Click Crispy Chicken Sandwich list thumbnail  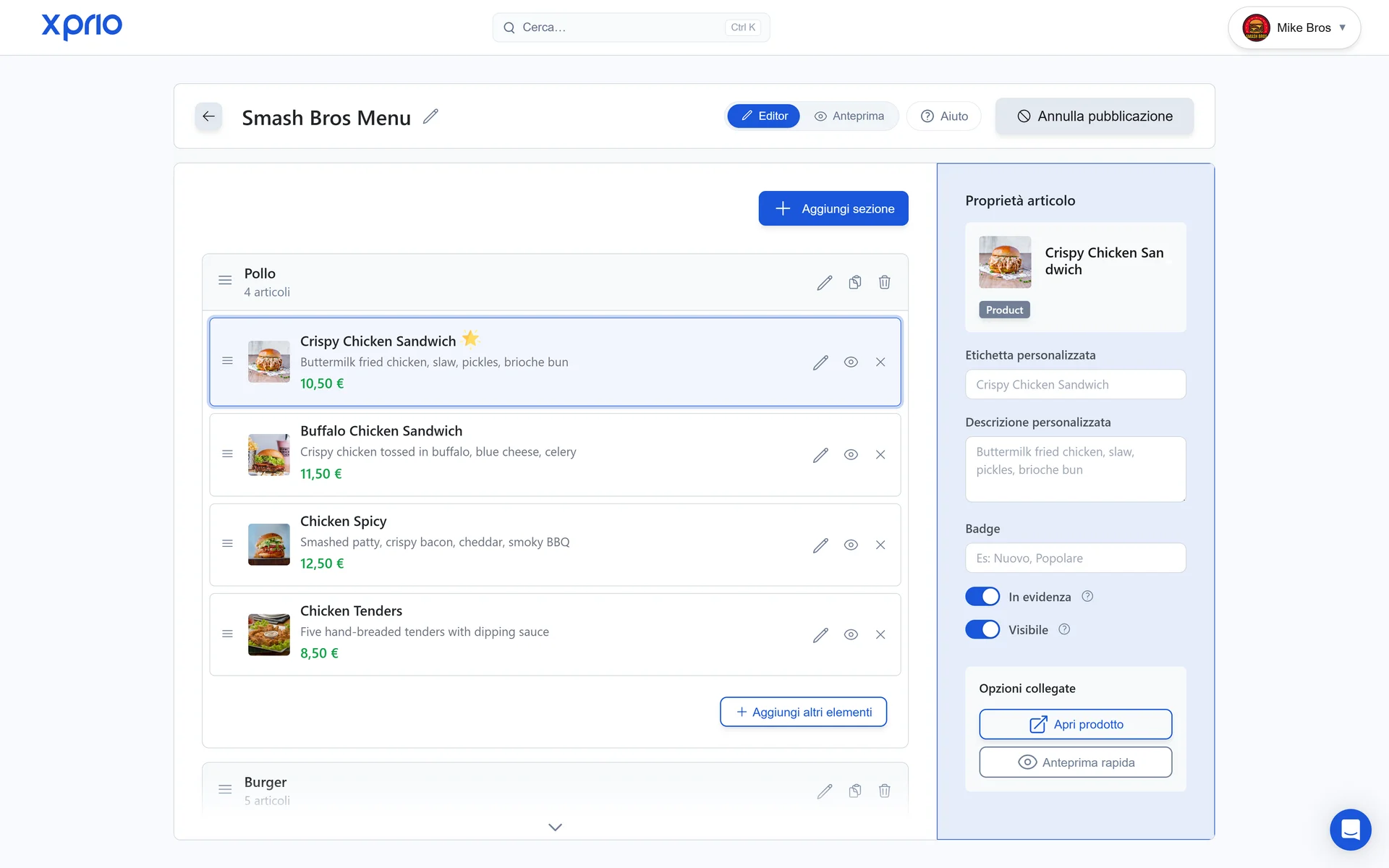269,362
